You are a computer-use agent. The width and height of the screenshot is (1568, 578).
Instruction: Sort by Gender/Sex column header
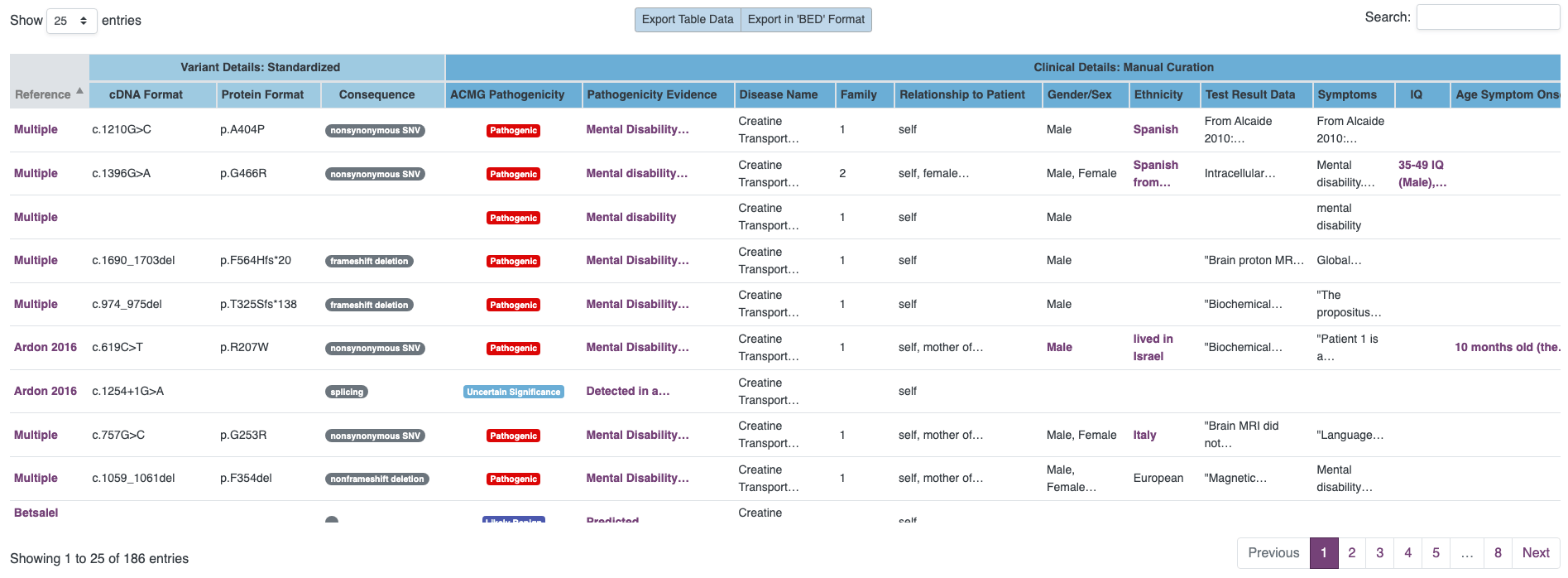pyautogui.click(x=1086, y=94)
